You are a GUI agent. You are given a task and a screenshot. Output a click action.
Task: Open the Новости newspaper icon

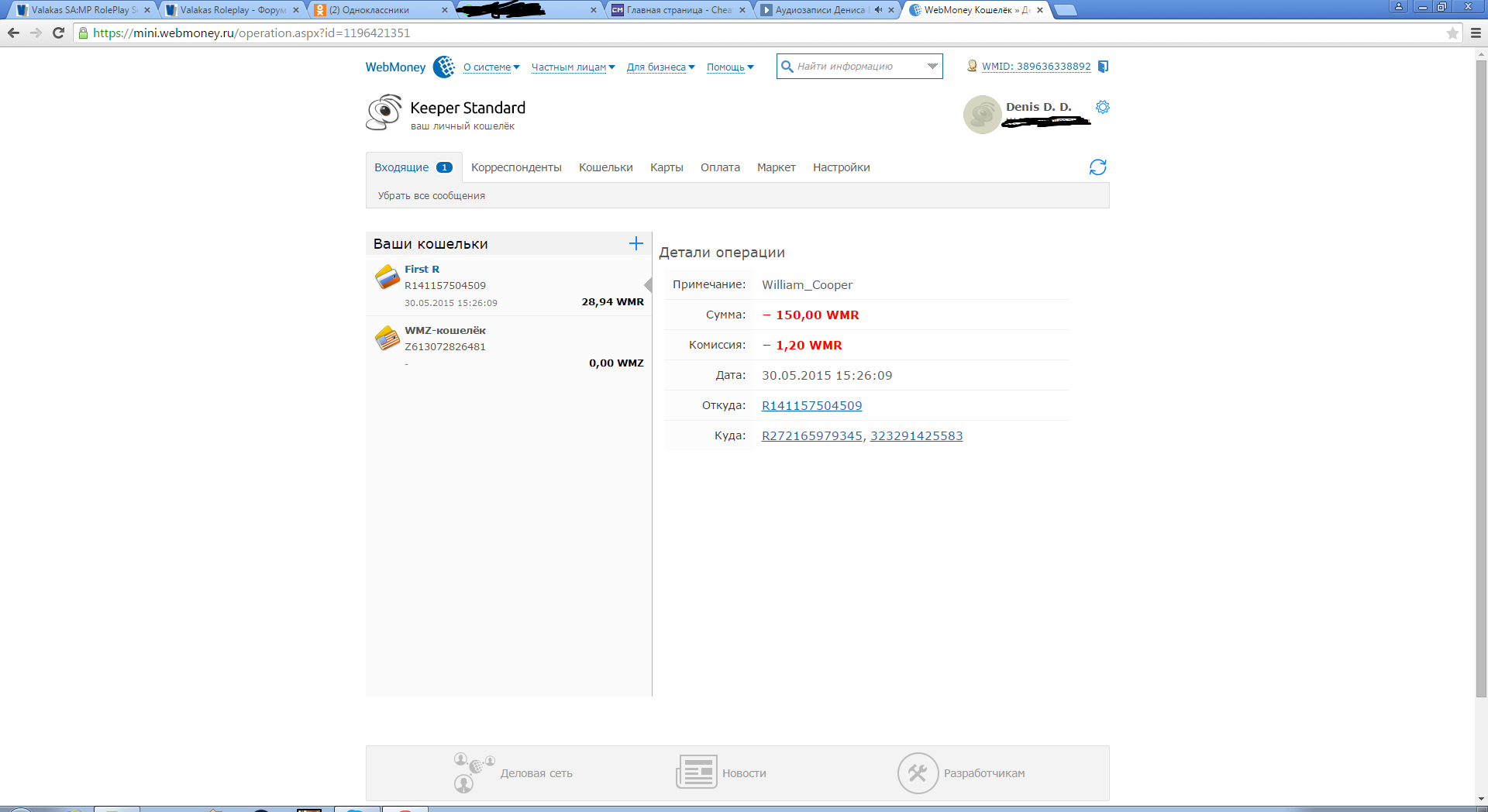pyautogui.click(x=696, y=772)
